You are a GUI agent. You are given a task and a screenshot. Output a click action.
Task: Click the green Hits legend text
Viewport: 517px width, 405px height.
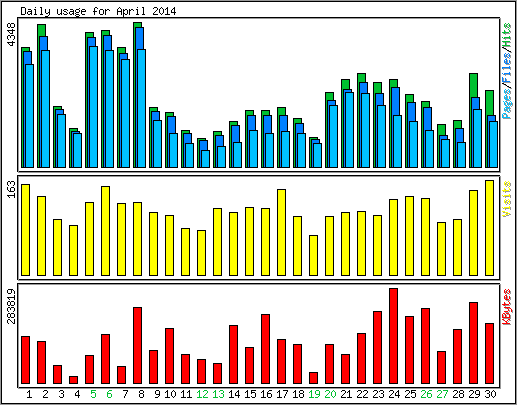tap(507, 35)
